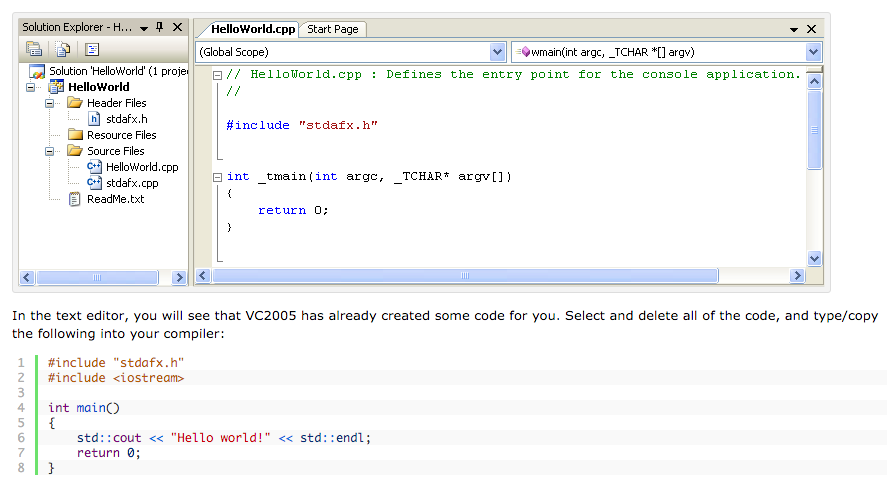893x489 pixels.
Task: Collapse the _tmain function outline
Action: (x=217, y=177)
